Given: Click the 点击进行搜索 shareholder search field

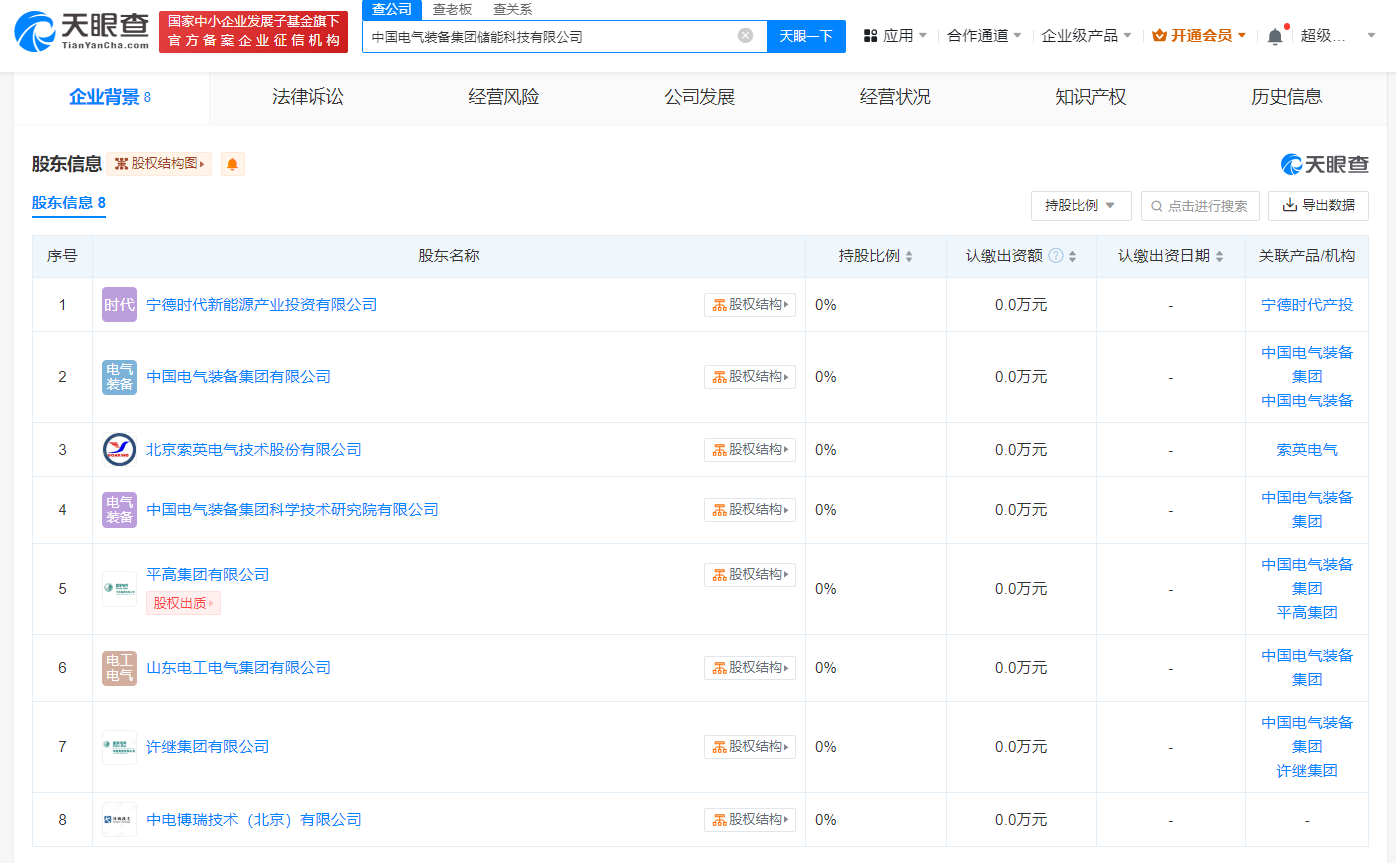Looking at the screenshot, I should pos(1200,206).
